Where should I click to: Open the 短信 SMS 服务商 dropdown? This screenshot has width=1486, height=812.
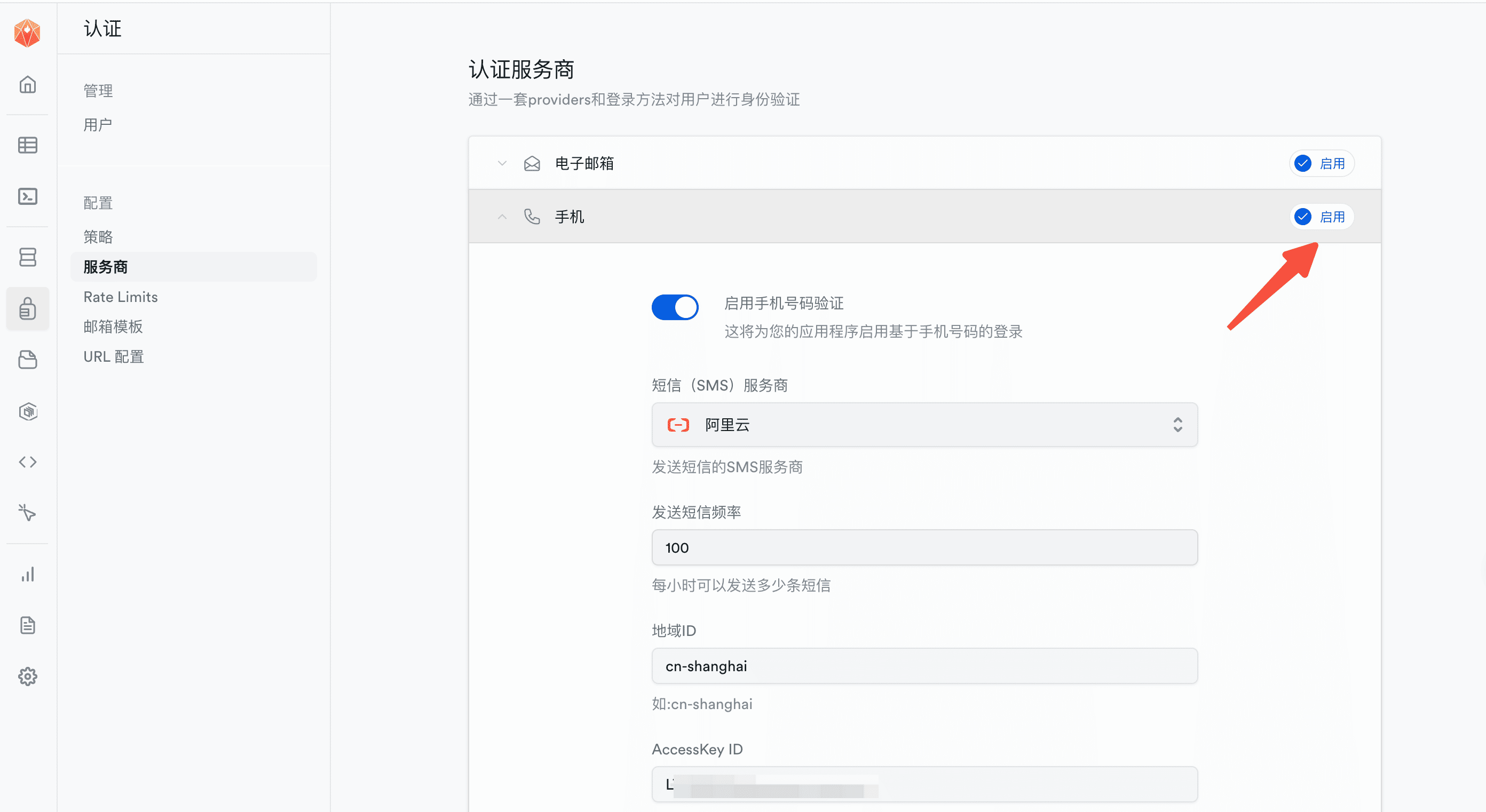point(924,425)
